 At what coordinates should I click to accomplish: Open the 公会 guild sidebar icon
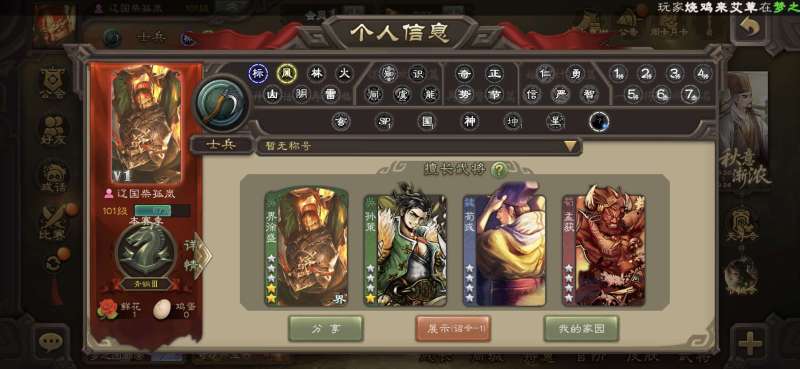coord(53,82)
